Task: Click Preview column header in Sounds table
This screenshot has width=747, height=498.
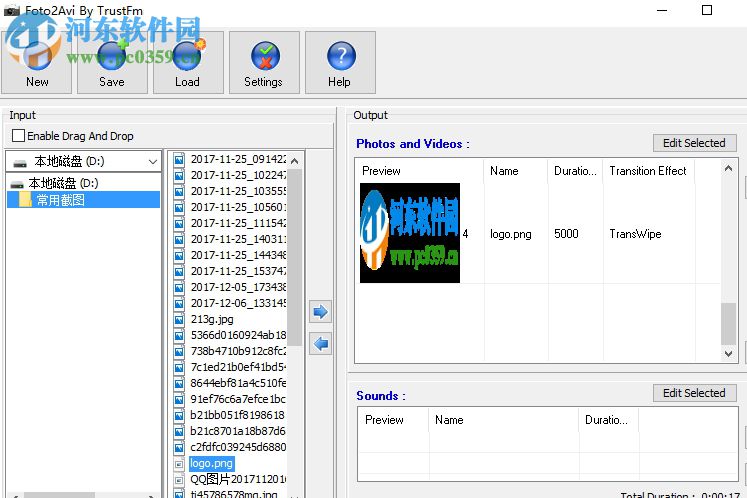Action: point(393,420)
